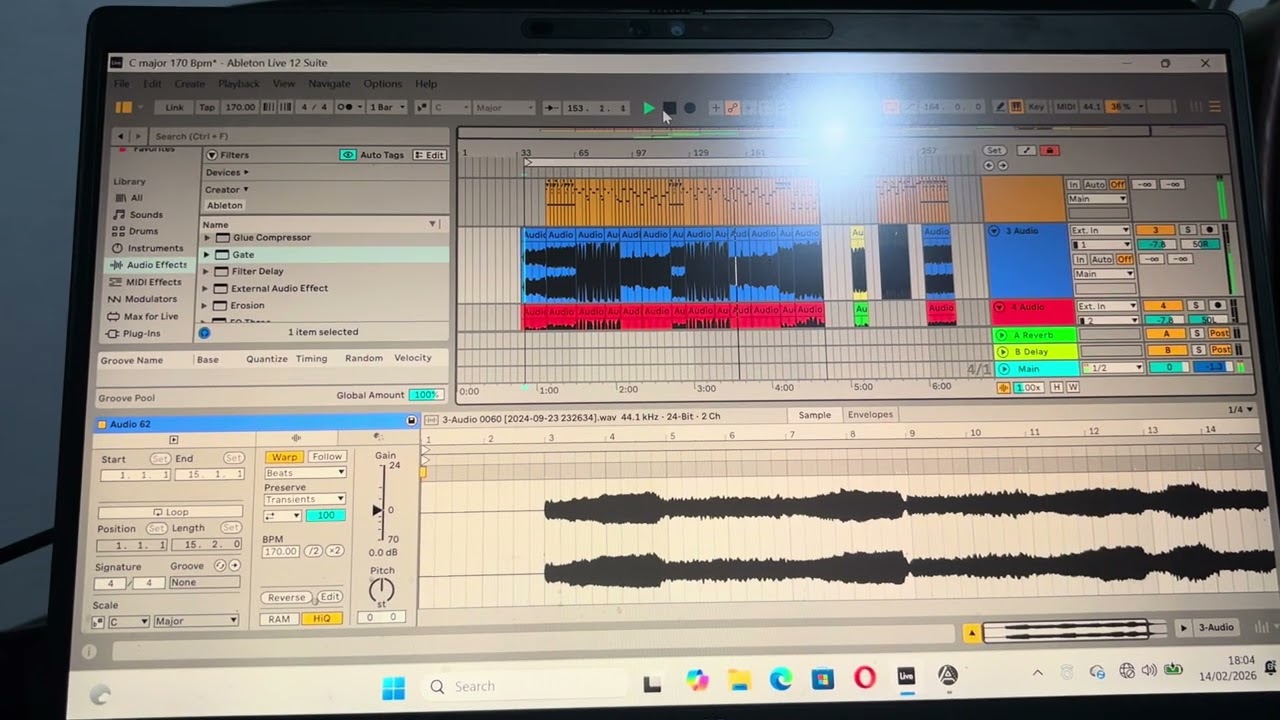This screenshot has height=720, width=1280.
Task: Jump to previous locator arrow
Action: coord(989,165)
